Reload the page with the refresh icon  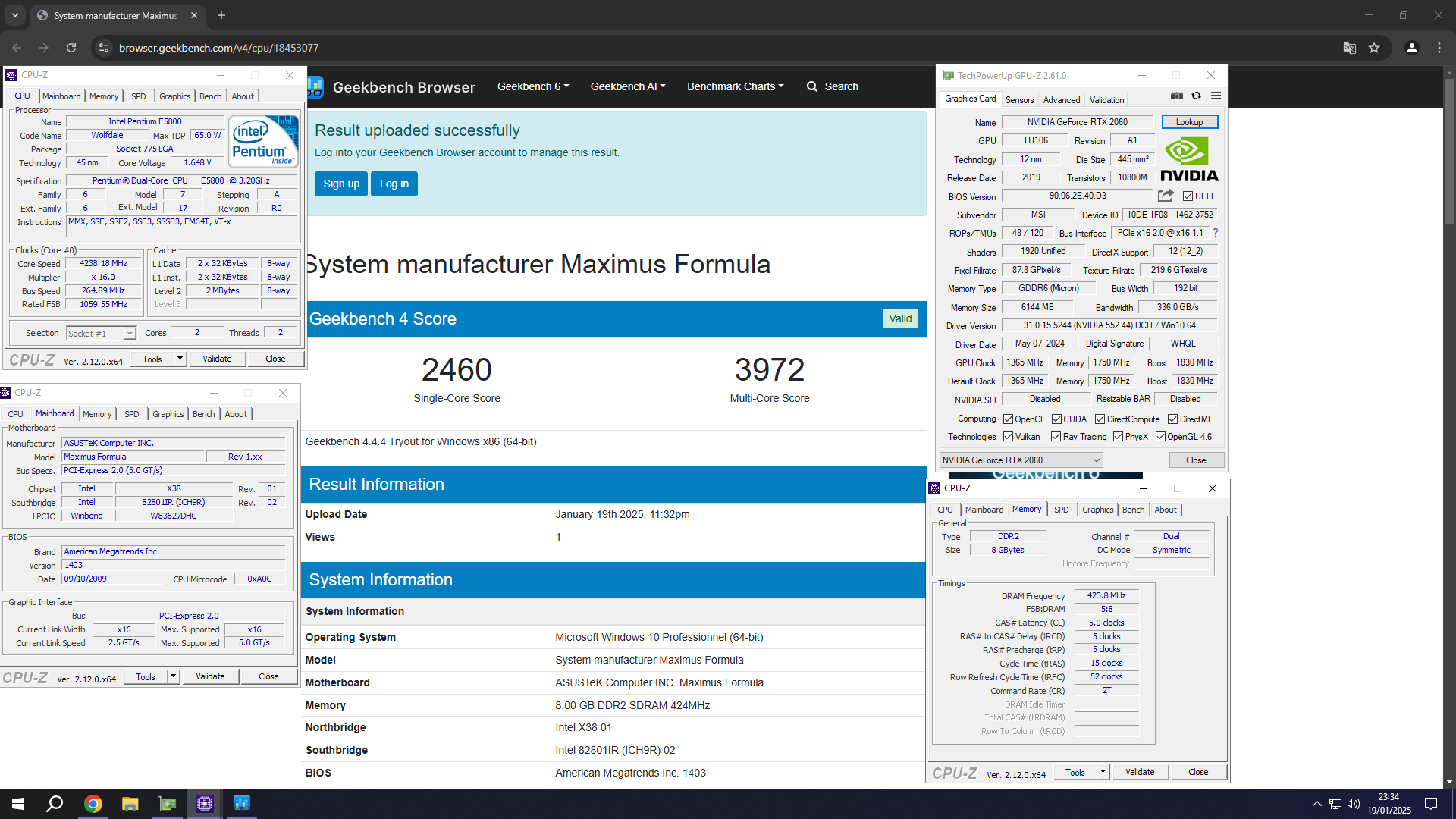coord(71,48)
